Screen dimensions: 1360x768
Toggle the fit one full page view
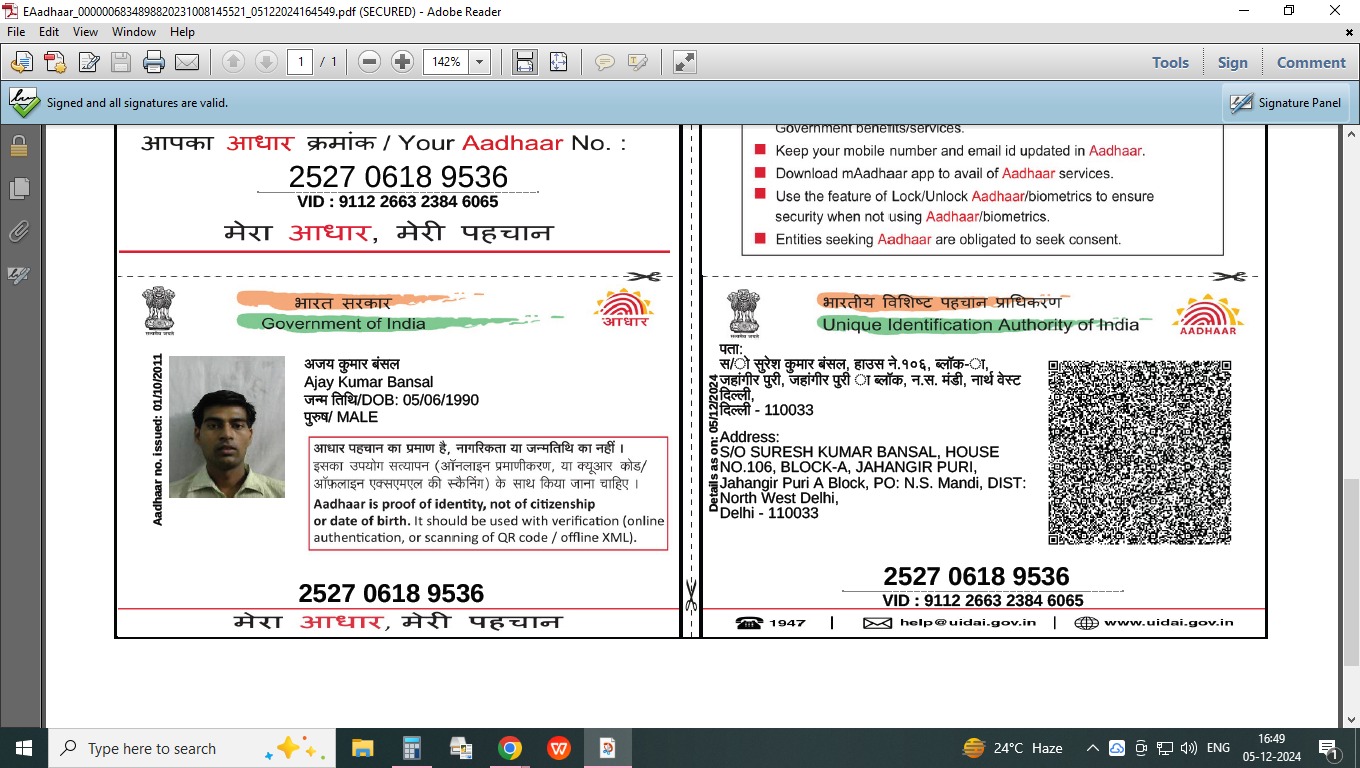click(x=558, y=62)
